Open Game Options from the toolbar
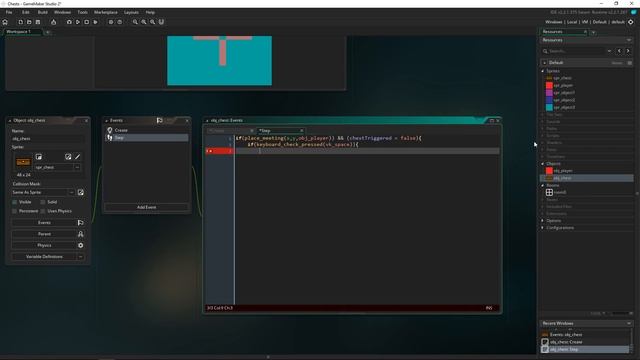Viewport: 640px width, 360px height. (x=111, y=22)
